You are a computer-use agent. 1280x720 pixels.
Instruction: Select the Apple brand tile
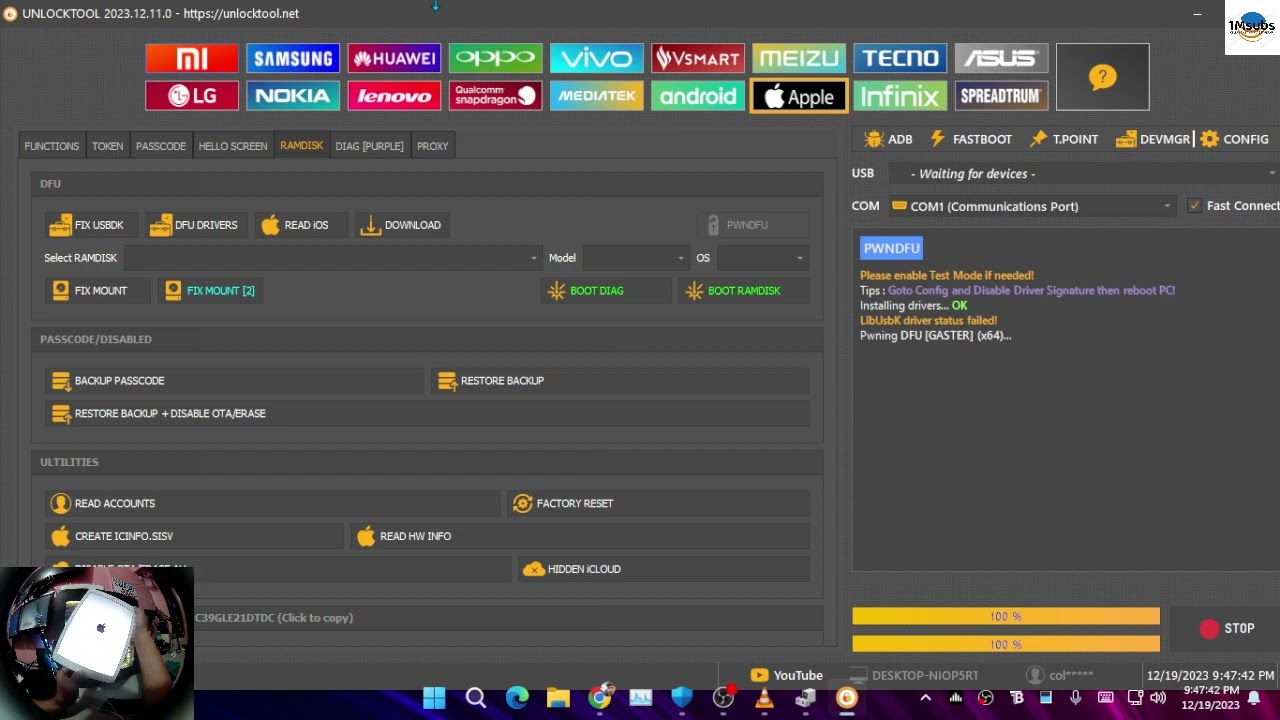click(x=799, y=96)
